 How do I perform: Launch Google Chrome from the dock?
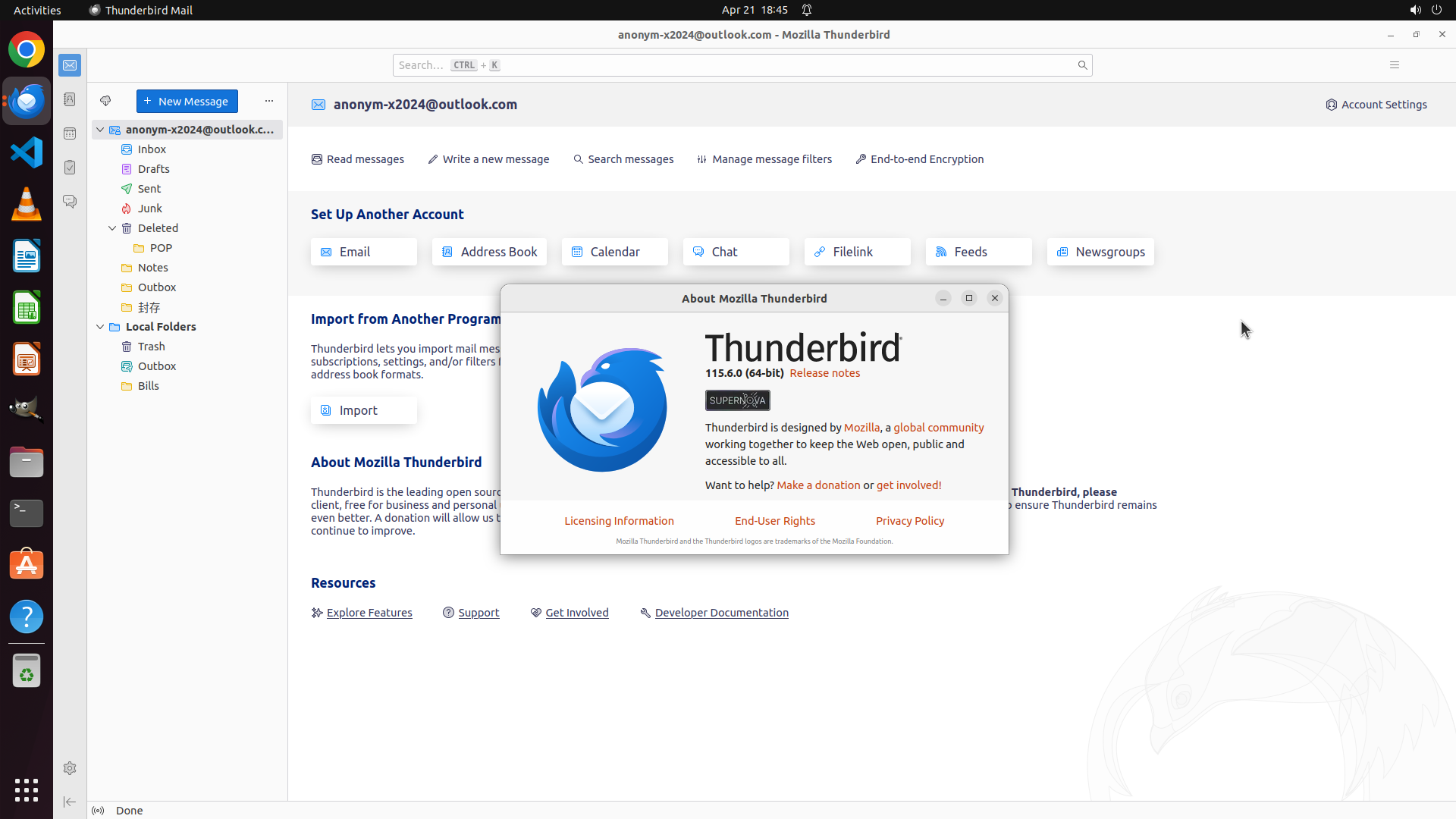(x=27, y=50)
